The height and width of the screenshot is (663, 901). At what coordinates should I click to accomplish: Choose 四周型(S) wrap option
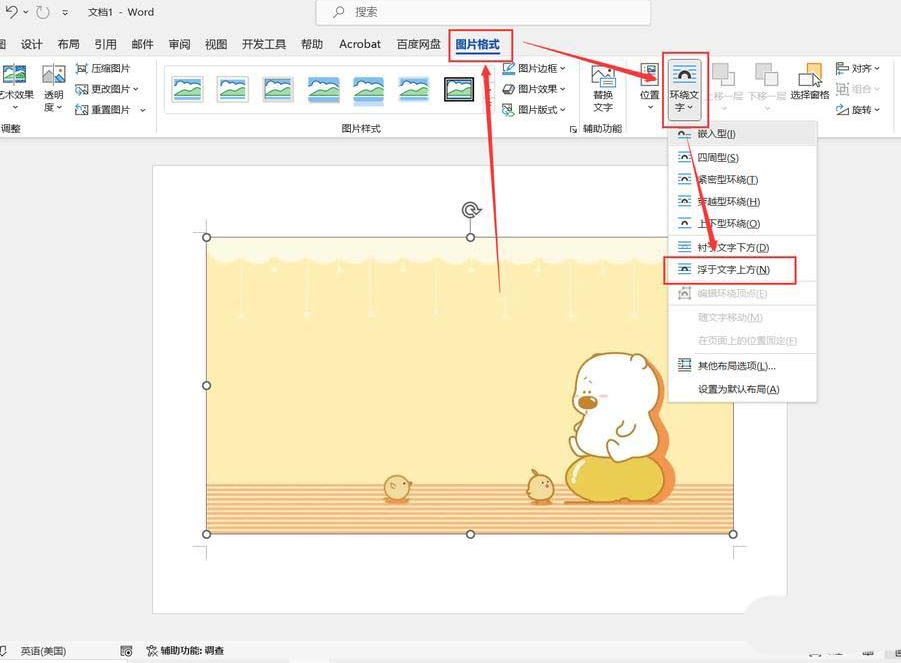pyautogui.click(x=742, y=157)
